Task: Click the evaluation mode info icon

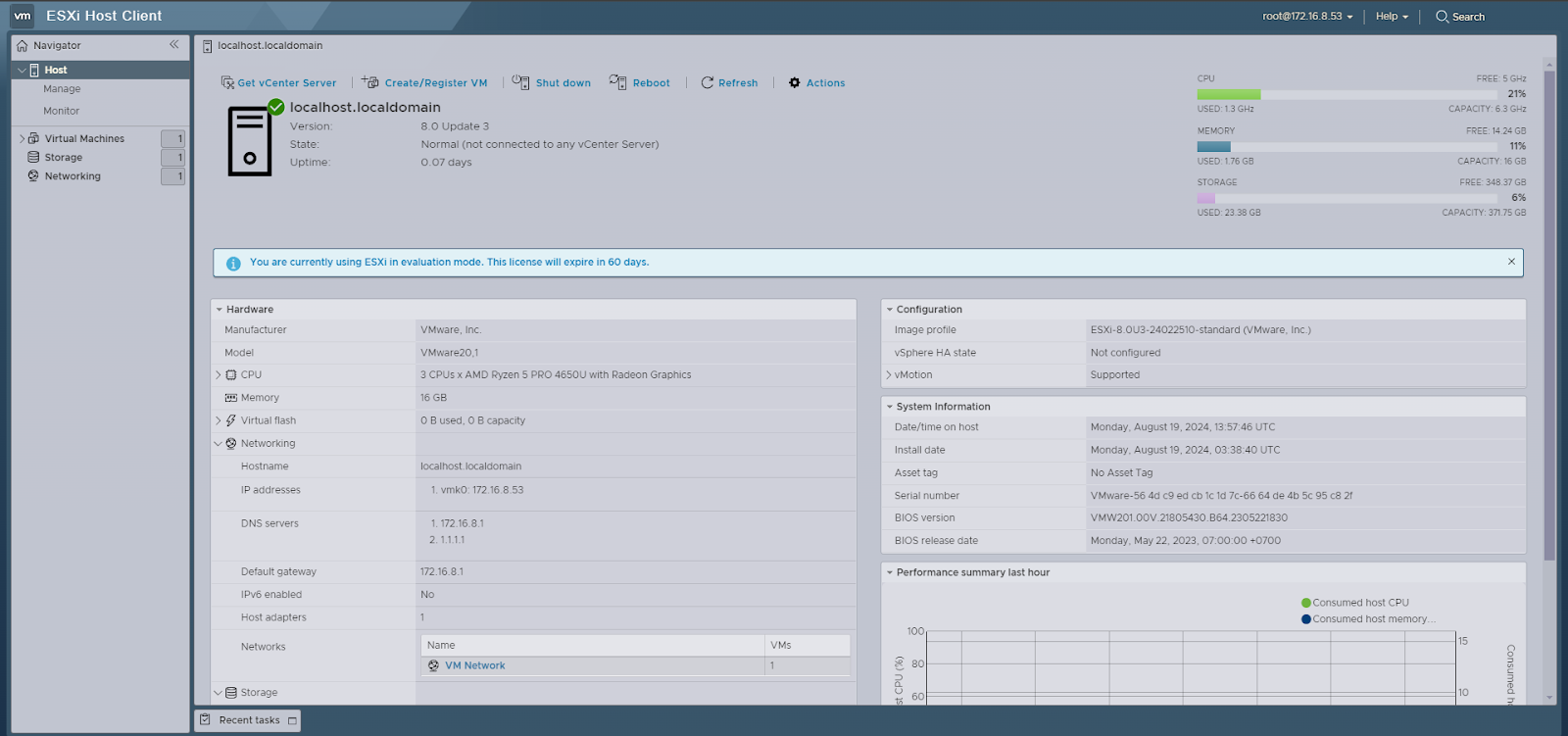Action: pyautogui.click(x=233, y=264)
